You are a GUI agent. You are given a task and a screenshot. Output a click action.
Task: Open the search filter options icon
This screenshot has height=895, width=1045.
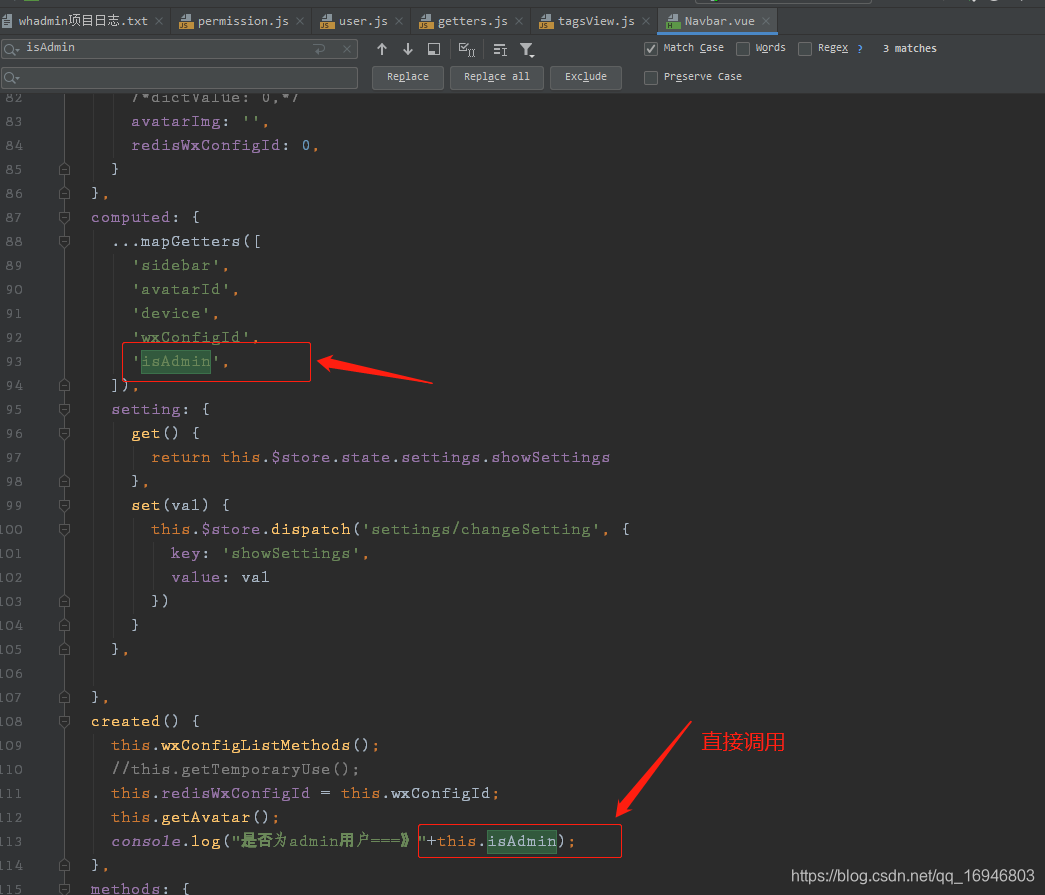click(x=527, y=48)
